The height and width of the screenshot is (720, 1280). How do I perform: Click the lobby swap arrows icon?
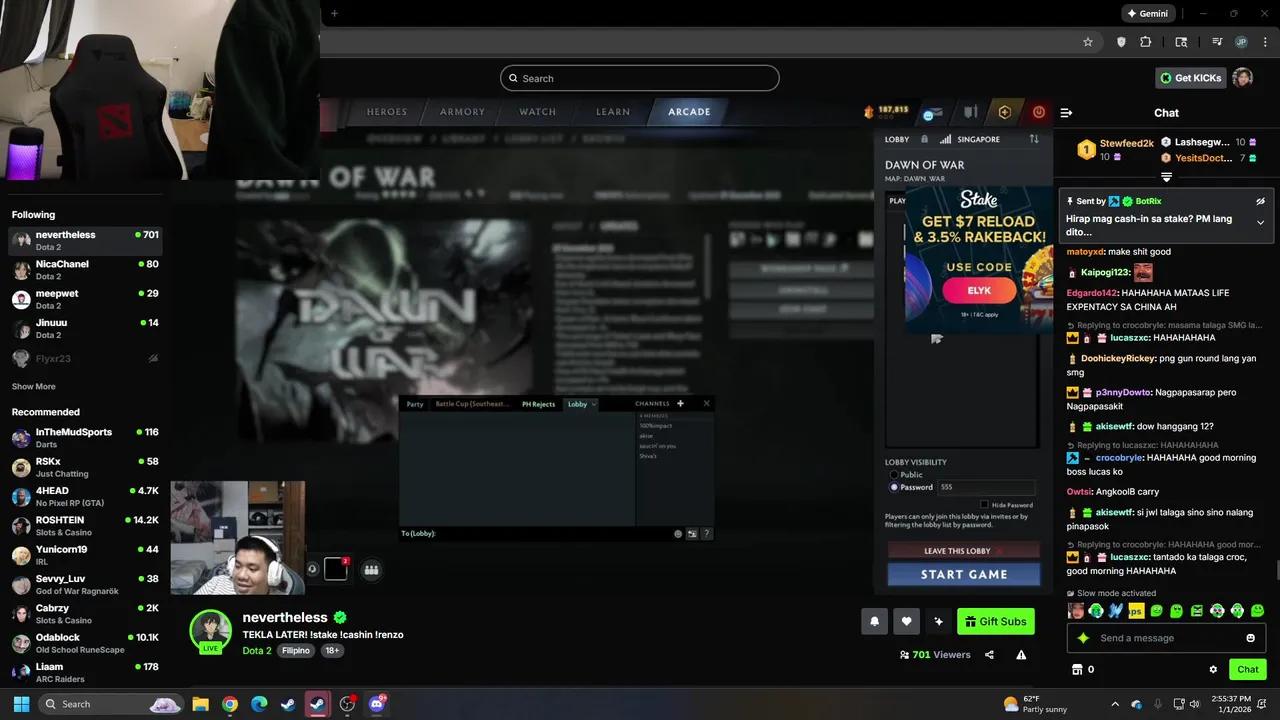click(1034, 139)
